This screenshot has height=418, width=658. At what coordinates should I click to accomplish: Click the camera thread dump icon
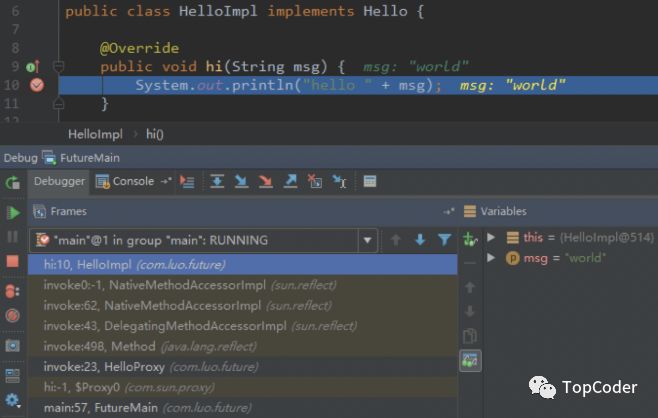click(x=13, y=346)
